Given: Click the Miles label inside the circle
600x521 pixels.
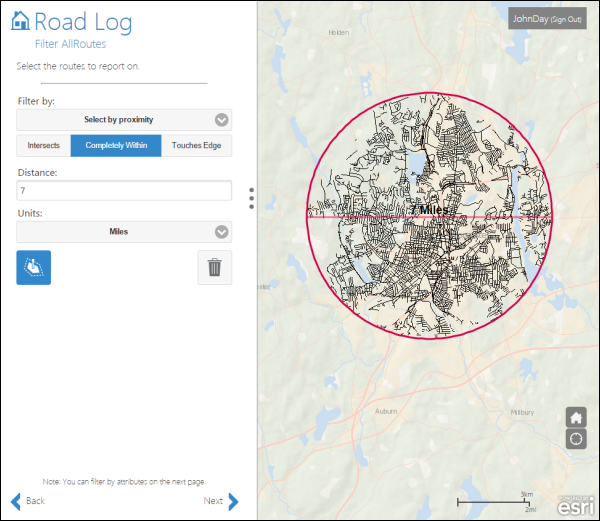Looking at the screenshot, I should tap(433, 210).
